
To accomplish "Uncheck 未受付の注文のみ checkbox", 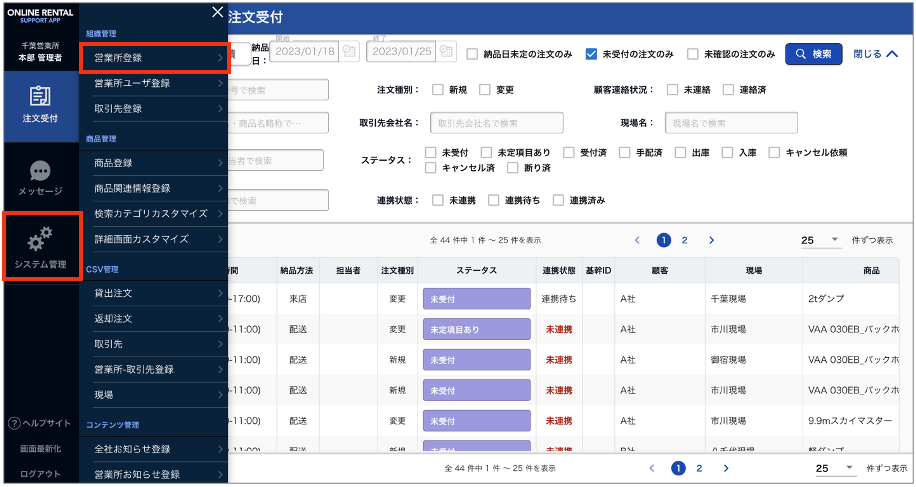I will pyautogui.click(x=592, y=54).
